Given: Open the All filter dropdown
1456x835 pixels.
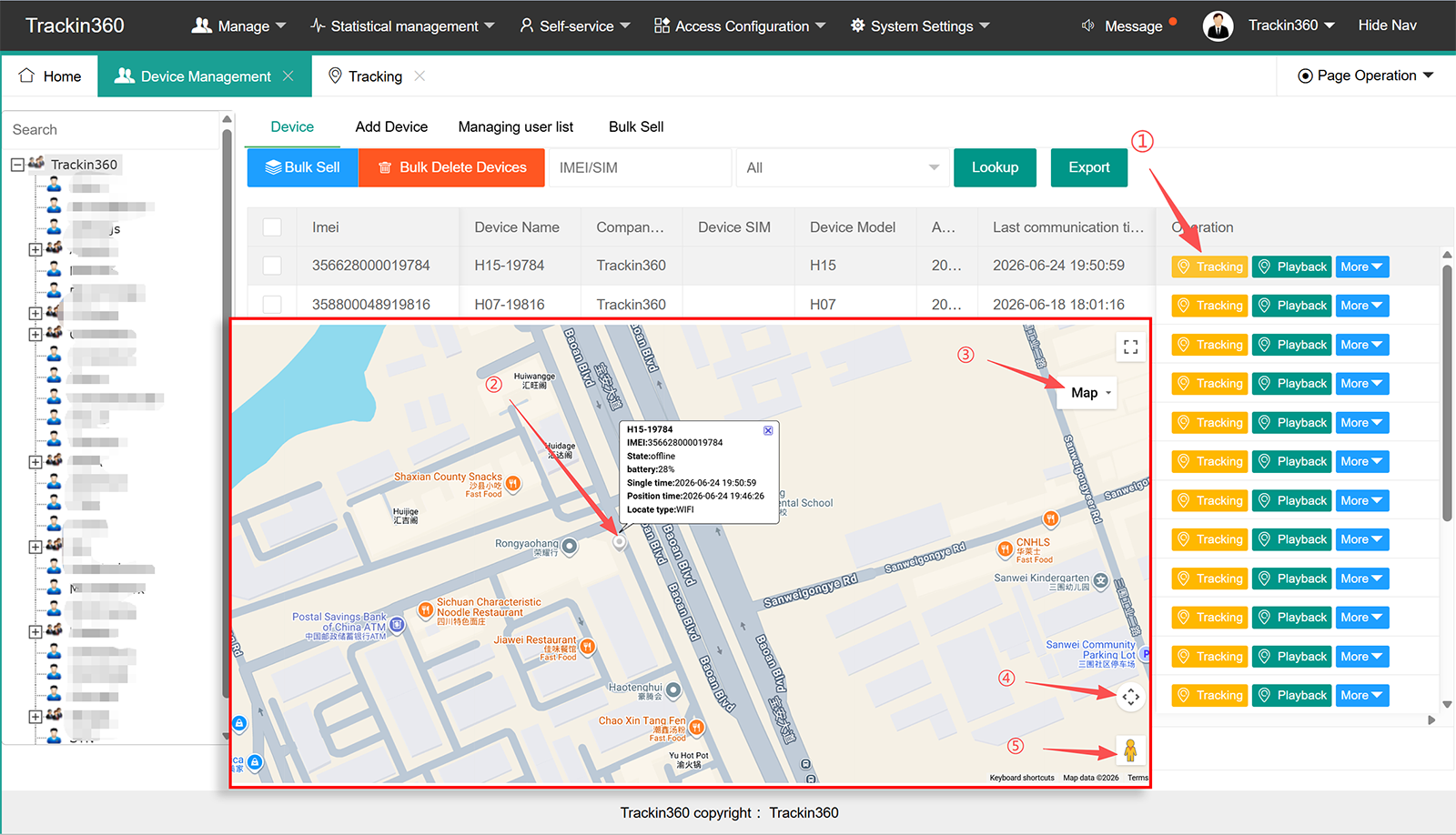Looking at the screenshot, I should point(843,167).
